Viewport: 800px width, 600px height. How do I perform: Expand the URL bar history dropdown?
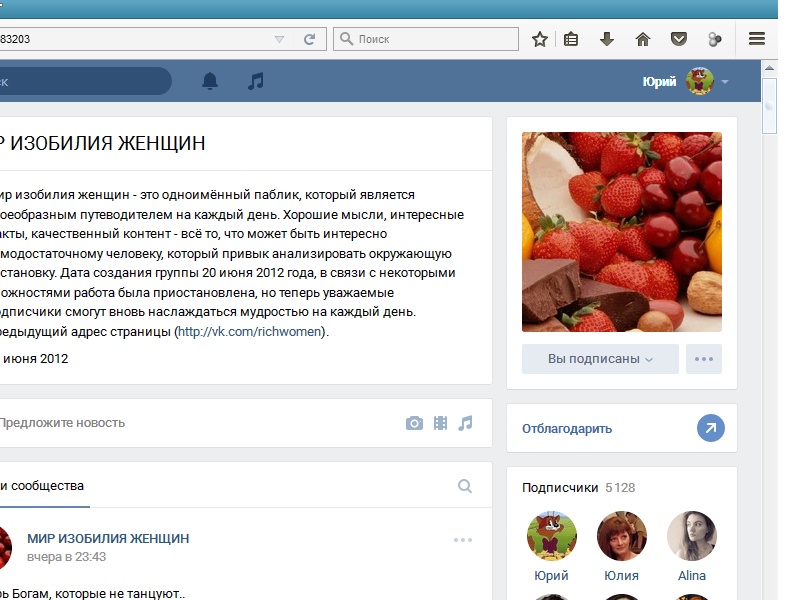279,39
